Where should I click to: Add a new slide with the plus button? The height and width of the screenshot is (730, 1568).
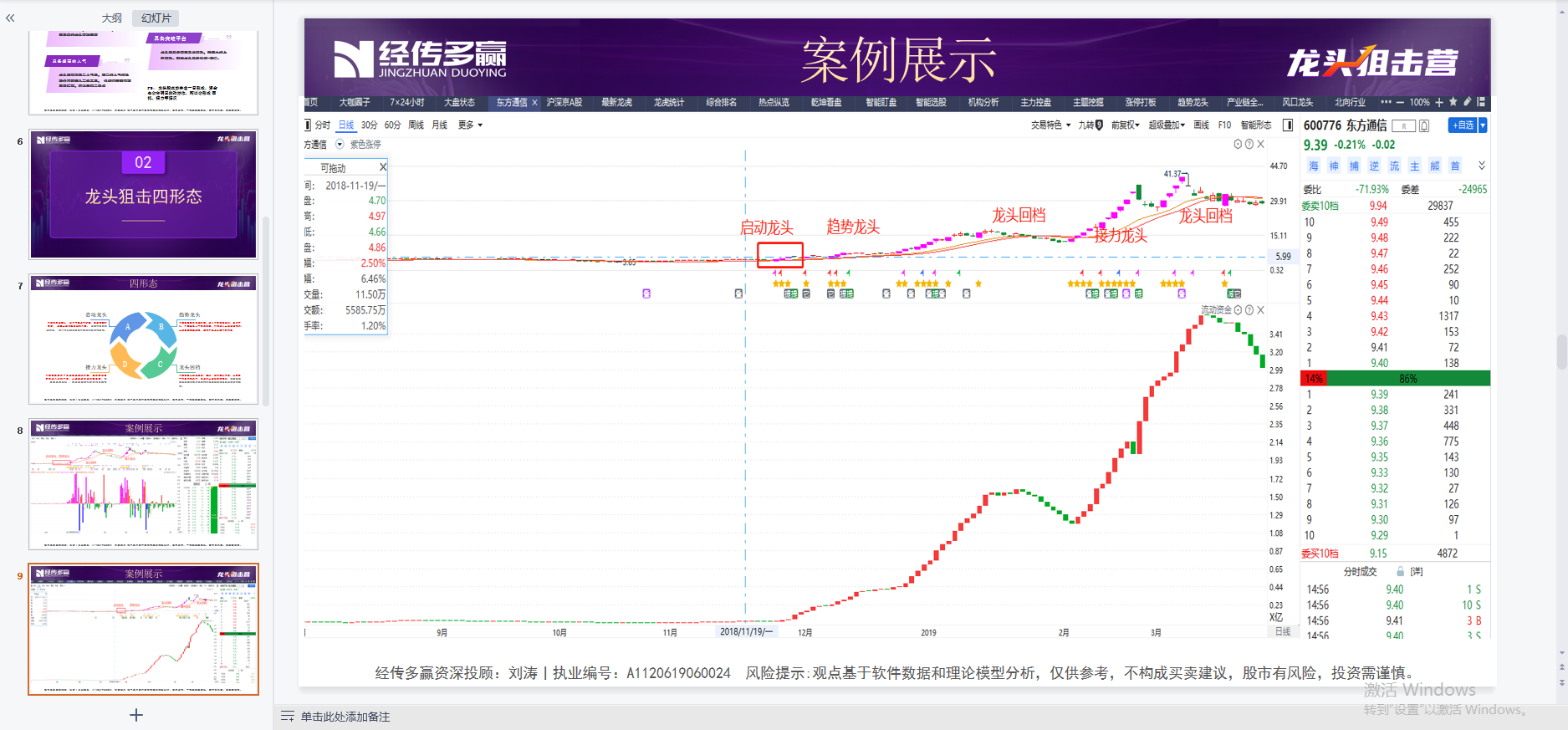click(136, 715)
